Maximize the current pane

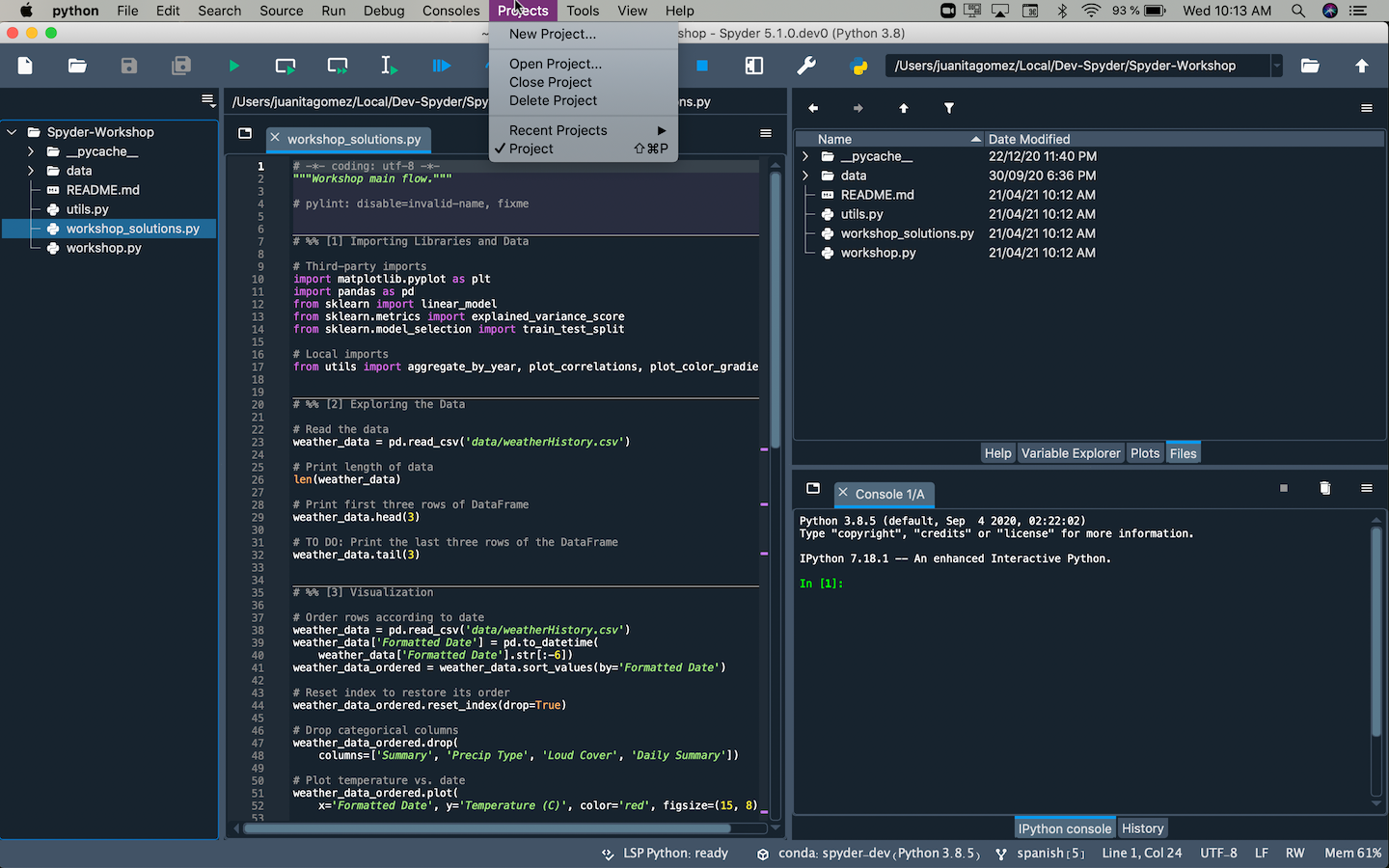tap(753, 66)
